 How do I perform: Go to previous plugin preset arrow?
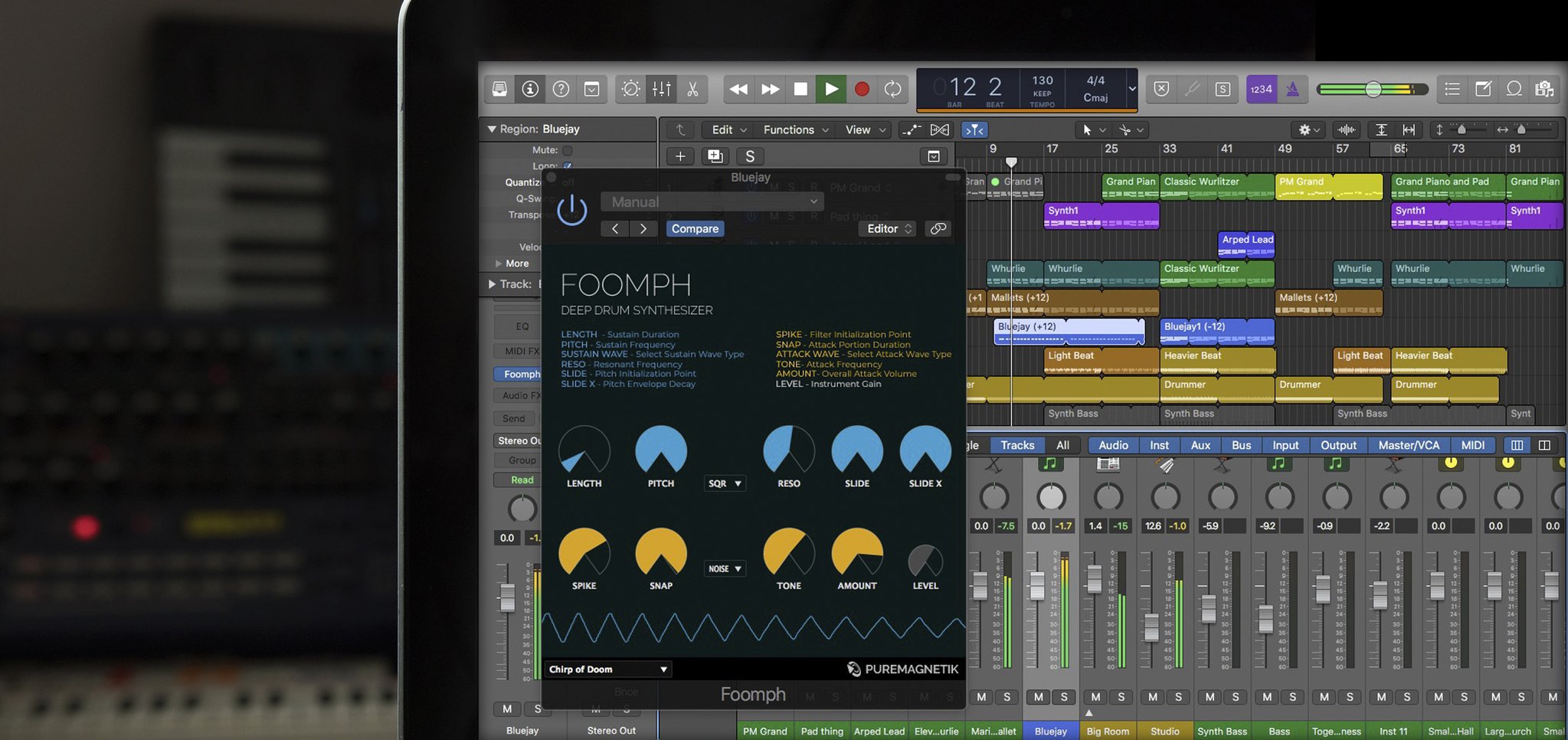pos(615,228)
